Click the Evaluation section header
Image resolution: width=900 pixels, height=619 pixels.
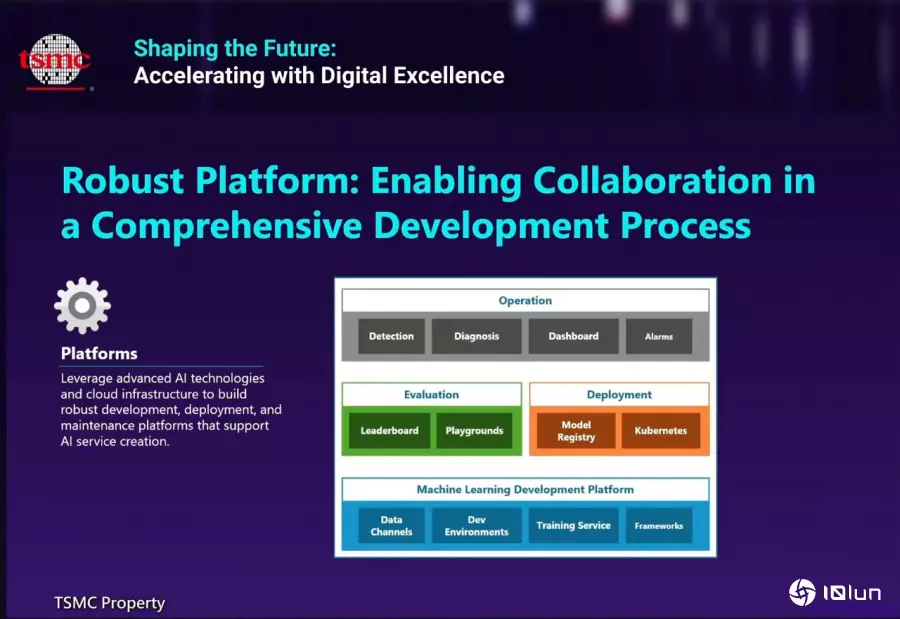pyautogui.click(x=432, y=394)
